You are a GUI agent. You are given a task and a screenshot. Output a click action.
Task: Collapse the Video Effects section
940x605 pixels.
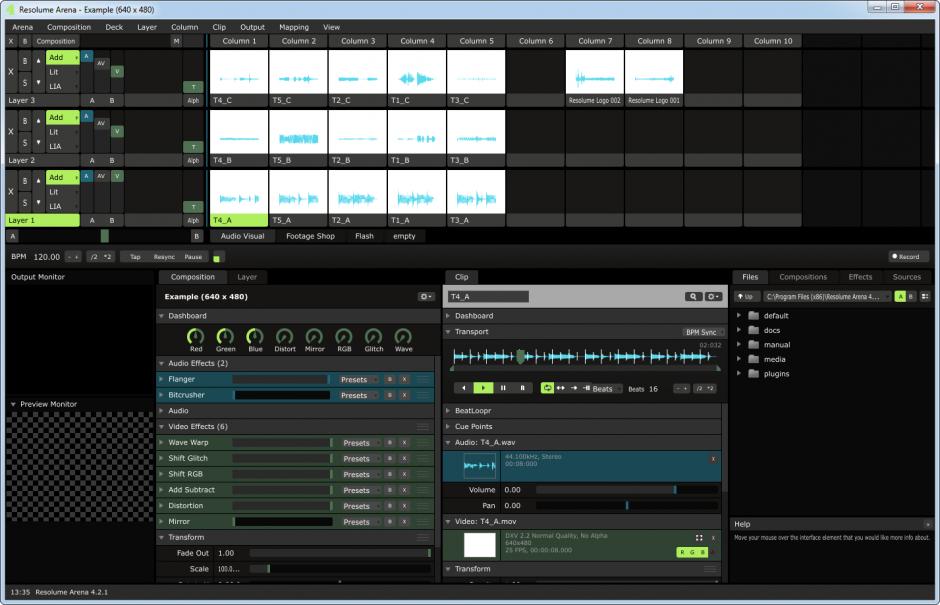(x=161, y=426)
